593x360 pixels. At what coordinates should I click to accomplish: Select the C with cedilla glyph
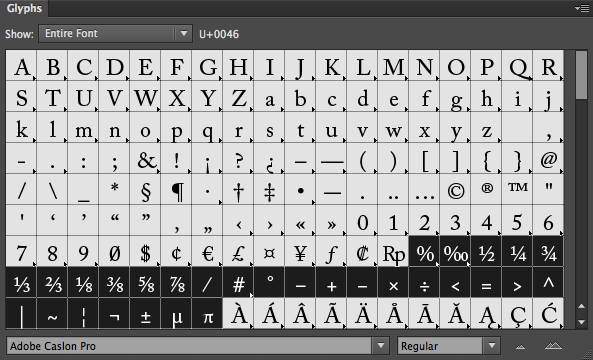[x=518, y=313]
